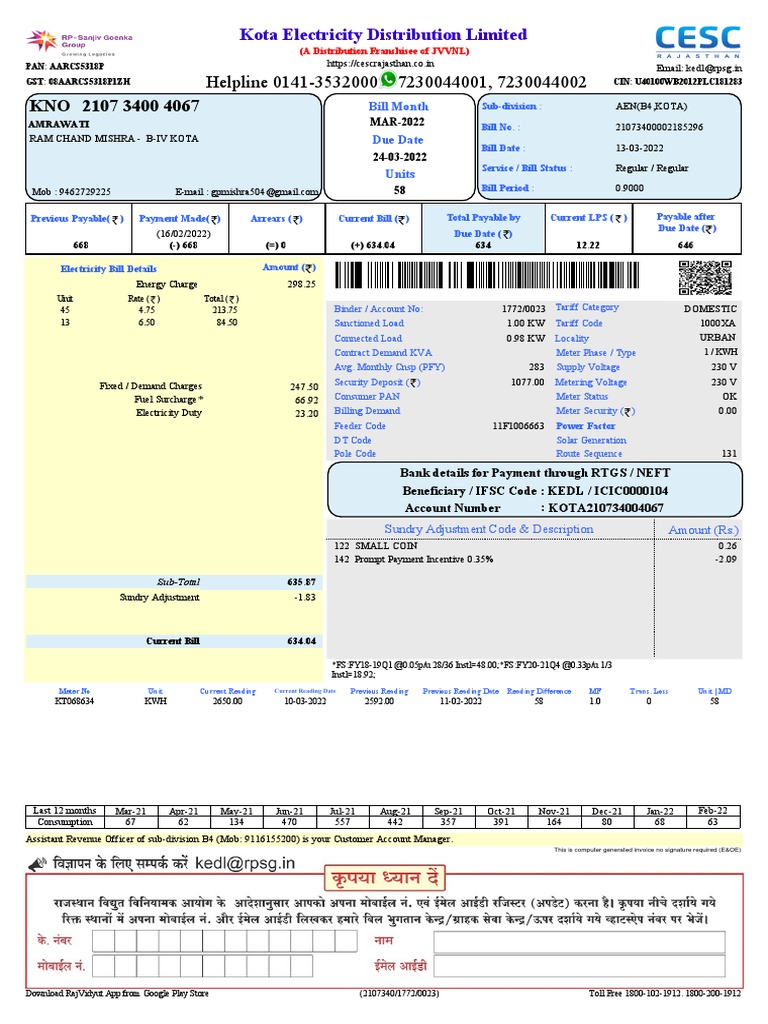Select Security Deposit 1077.00 value

click(x=527, y=383)
